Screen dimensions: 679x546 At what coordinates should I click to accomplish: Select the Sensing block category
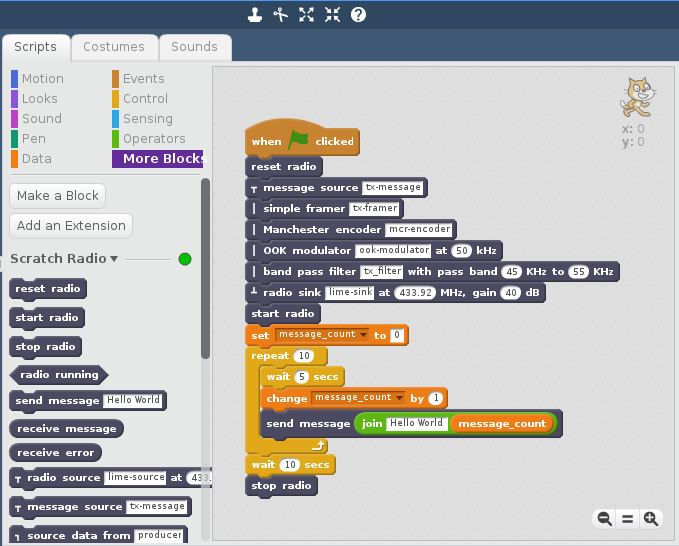142,119
